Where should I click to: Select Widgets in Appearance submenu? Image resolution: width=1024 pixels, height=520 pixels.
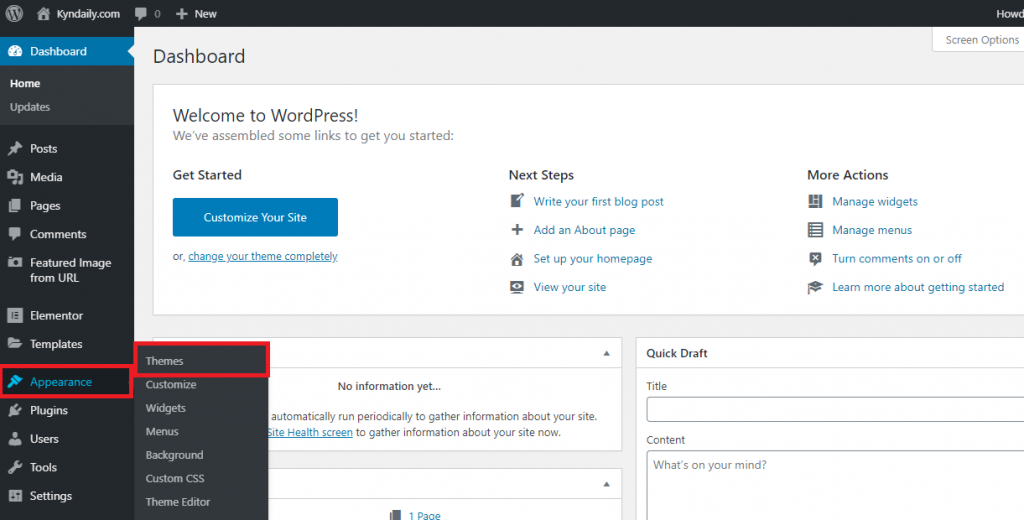[x=166, y=408]
